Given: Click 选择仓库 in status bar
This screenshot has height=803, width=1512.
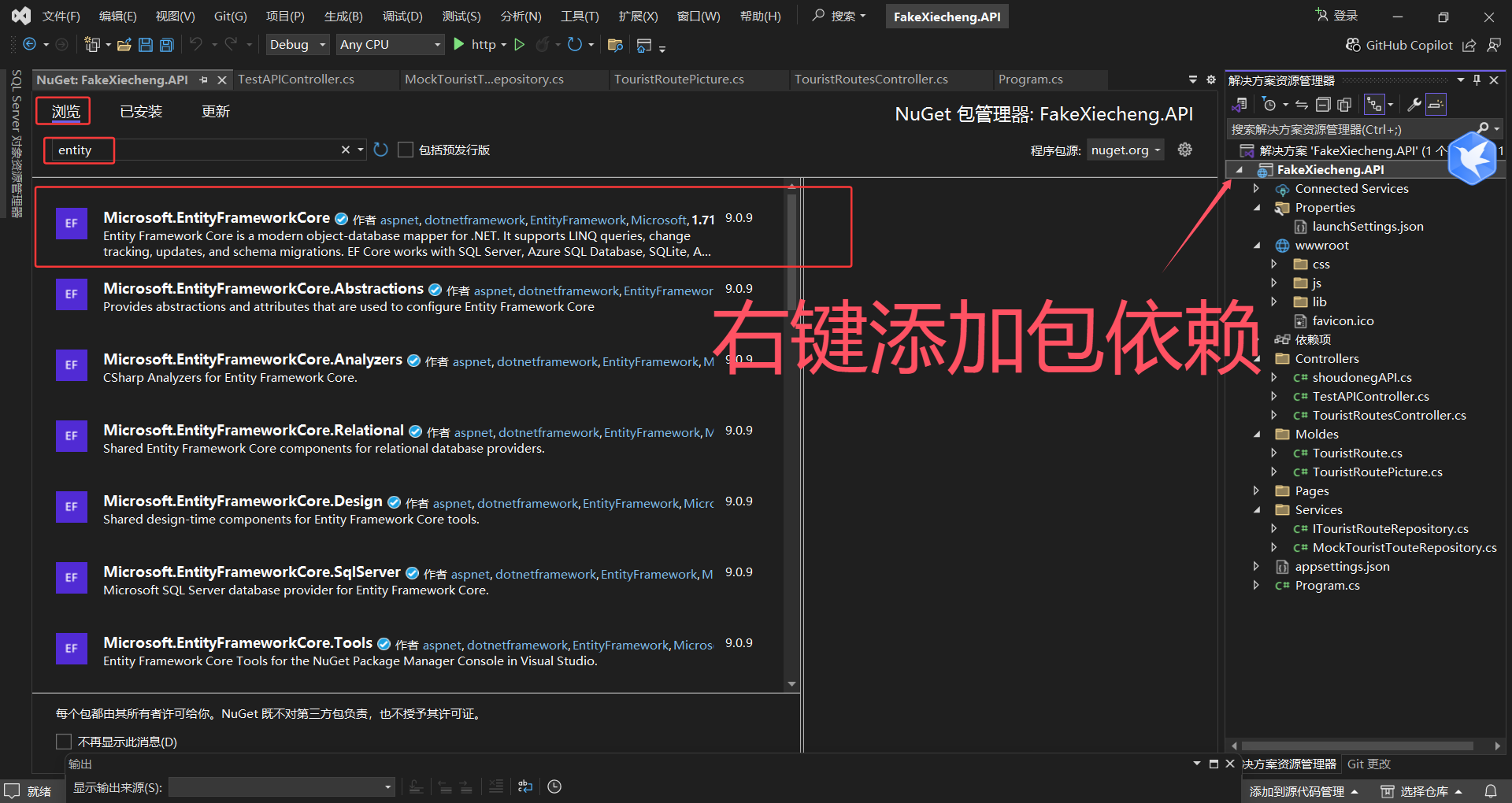Looking at the screenshot, I should [x=1422, y=791].
